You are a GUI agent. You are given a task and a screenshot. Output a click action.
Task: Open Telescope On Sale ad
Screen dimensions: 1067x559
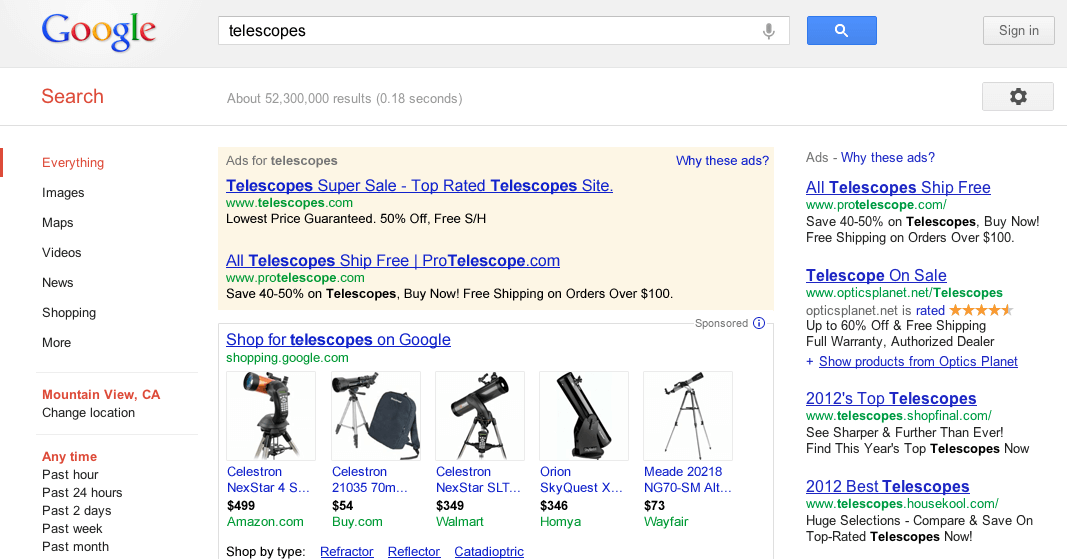876,276
